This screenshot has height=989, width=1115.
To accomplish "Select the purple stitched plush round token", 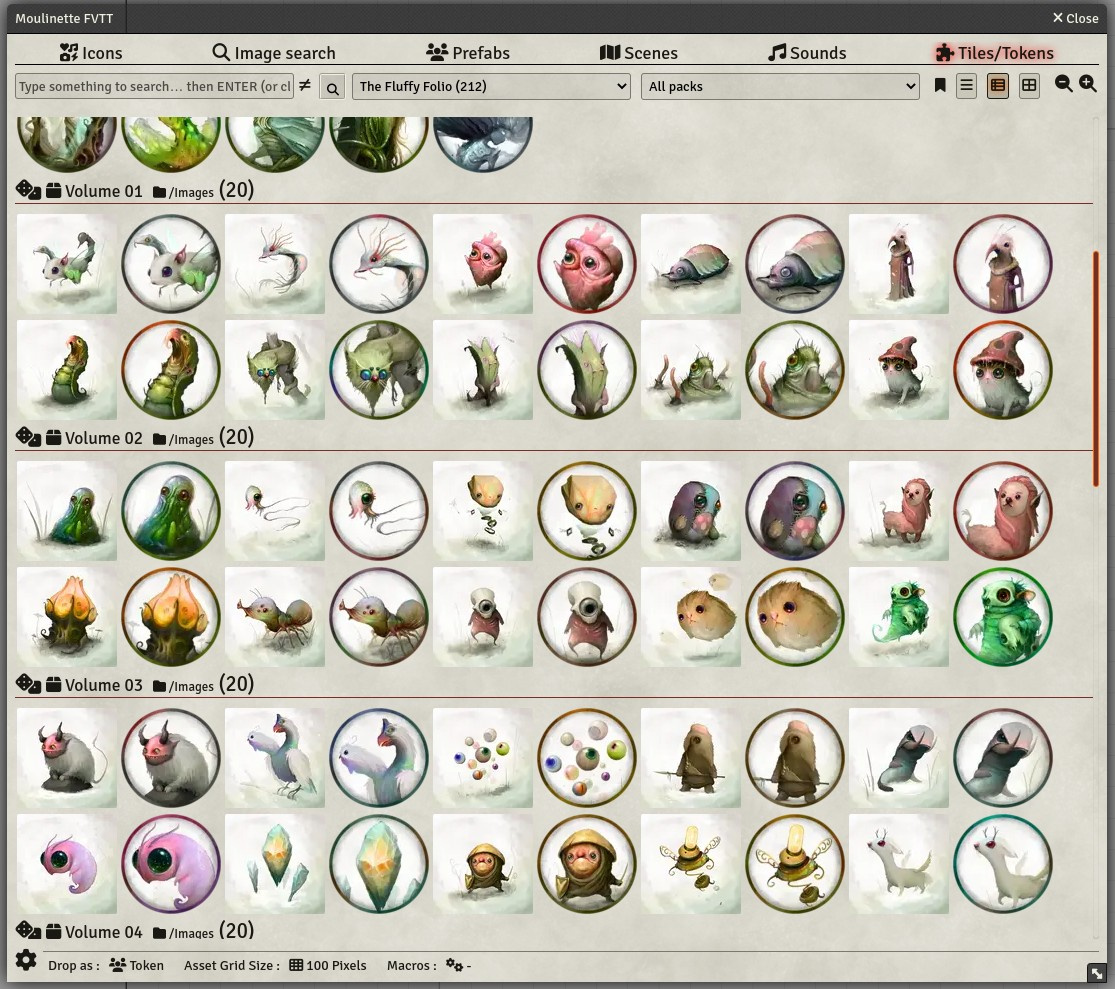I will 795,510.
